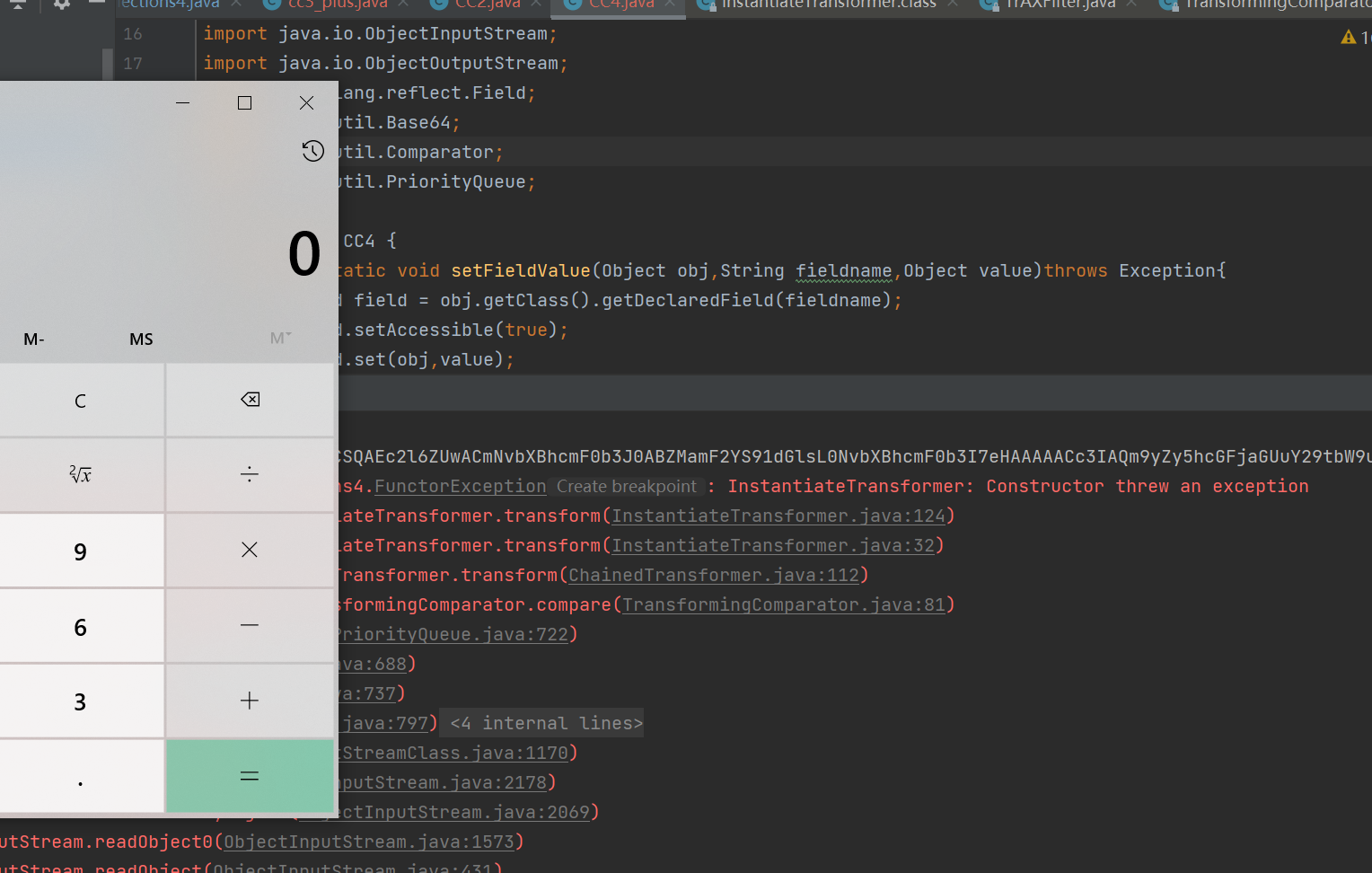Open the stack trace link ending :737
The height and width of the screenshot is (873, 1372).
(x=367, y=693)
